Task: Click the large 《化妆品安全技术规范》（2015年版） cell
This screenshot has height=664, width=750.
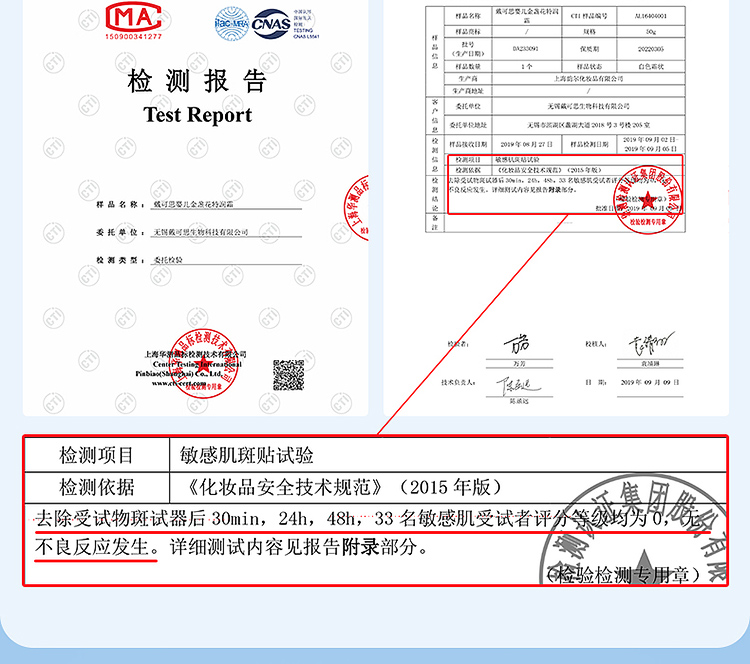Action: [x=448, y=487]
